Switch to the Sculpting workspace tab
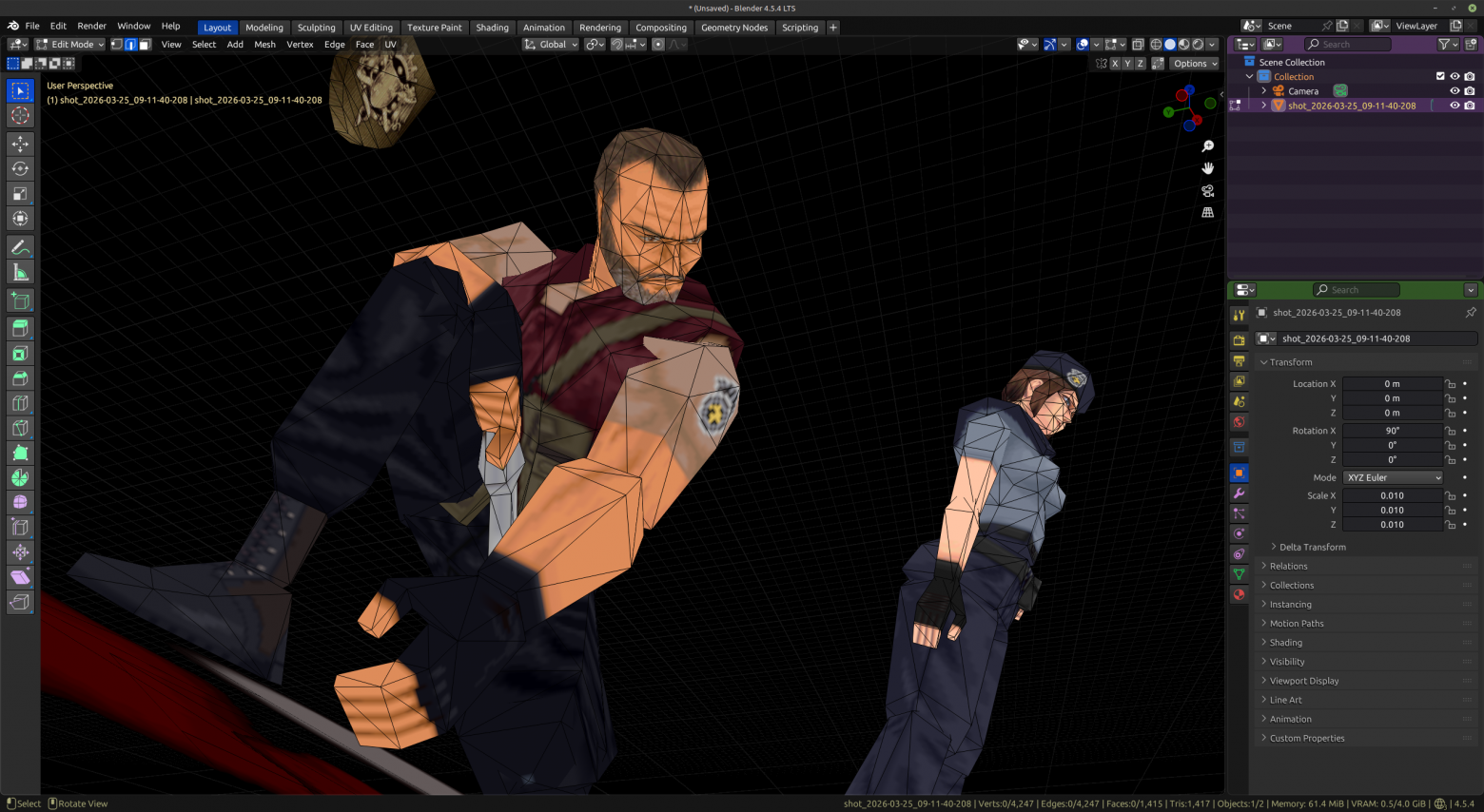Screen dimensions: 1484x812 point(316,28)
